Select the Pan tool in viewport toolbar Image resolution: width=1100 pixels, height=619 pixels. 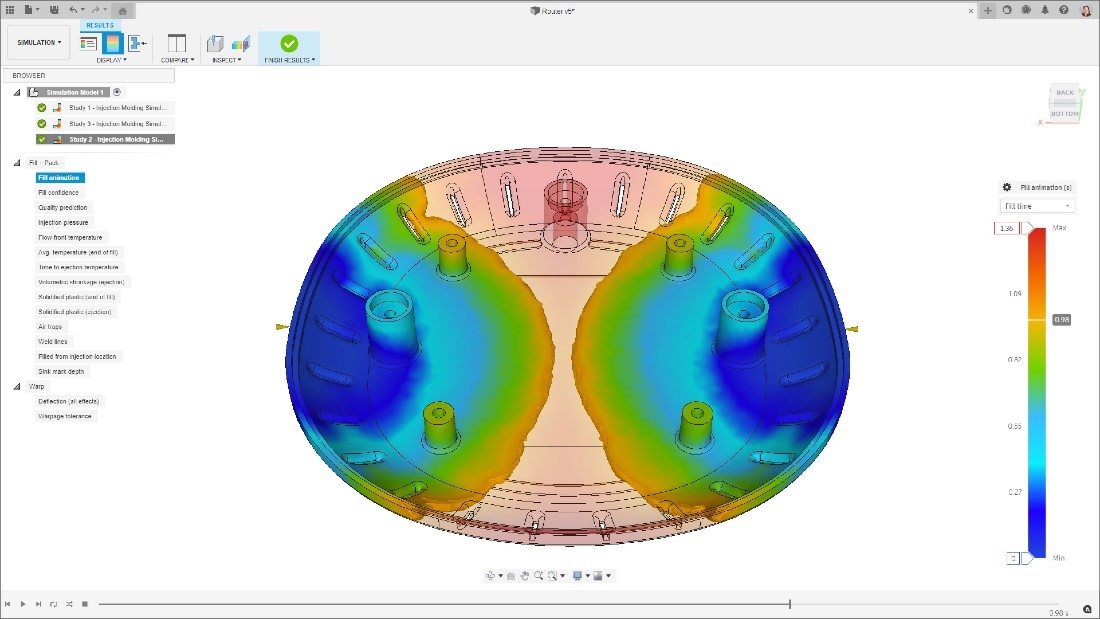pos(525,575)
